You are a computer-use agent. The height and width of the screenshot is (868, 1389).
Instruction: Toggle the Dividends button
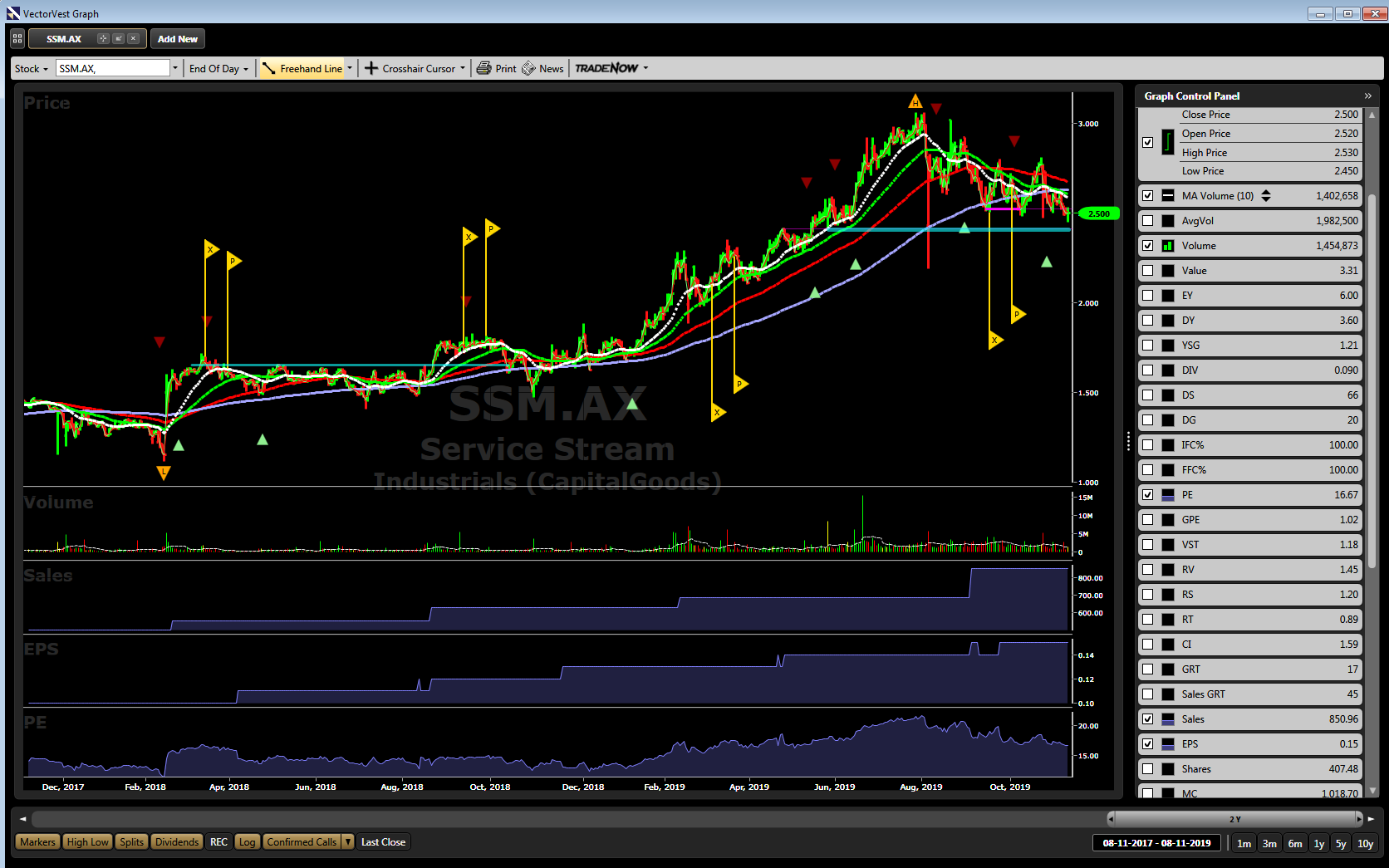[177, 842]
